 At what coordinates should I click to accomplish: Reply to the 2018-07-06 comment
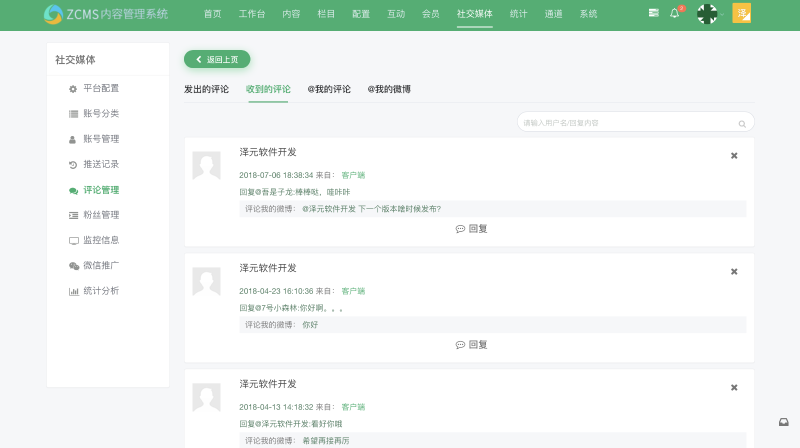click(471, 229)
